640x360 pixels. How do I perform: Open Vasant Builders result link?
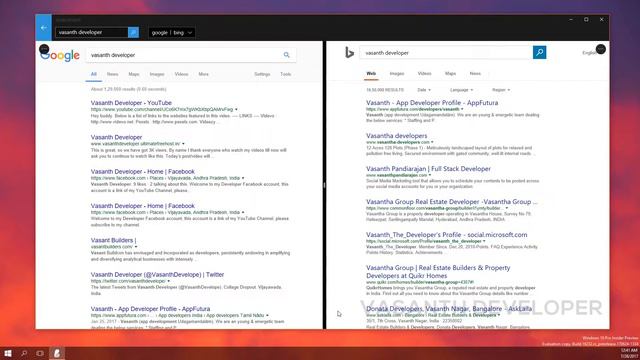pyautogui.click(x=113, y=240)
